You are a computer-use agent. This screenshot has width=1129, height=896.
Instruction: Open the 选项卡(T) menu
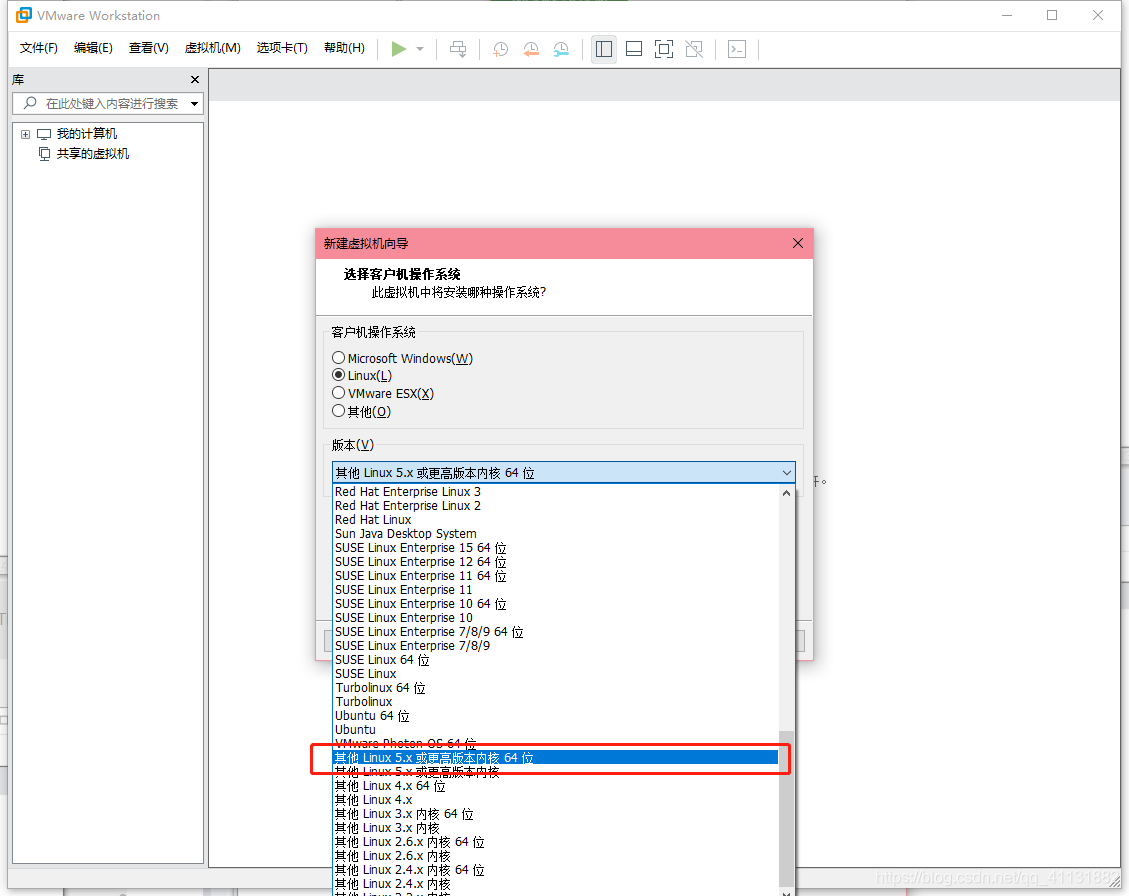(282, 48)
